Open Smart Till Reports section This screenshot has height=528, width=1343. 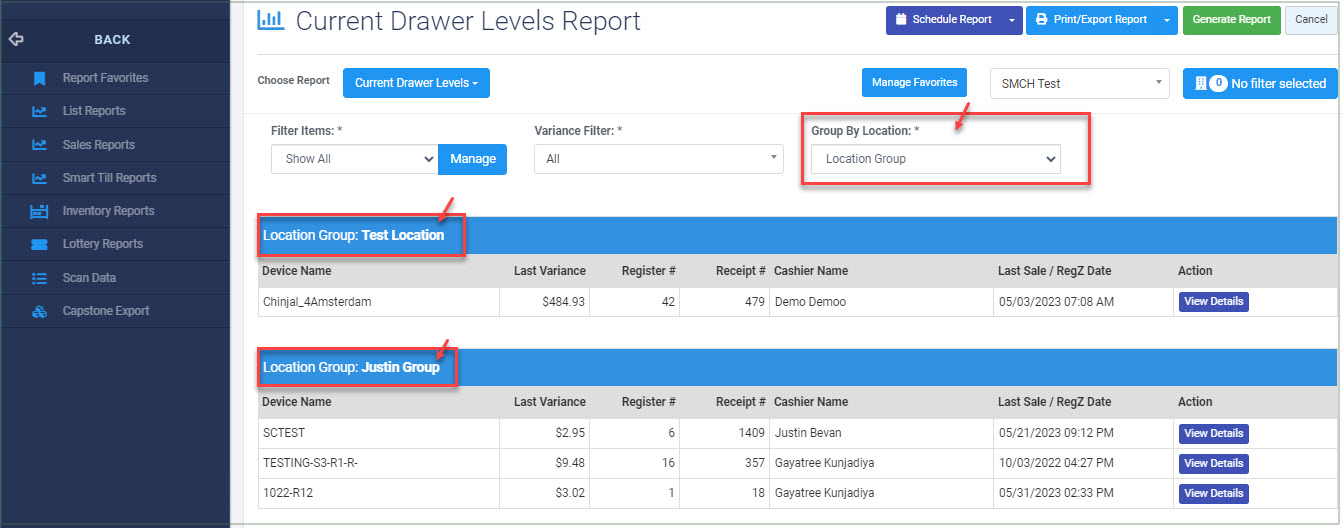click(x=109, y=178)
